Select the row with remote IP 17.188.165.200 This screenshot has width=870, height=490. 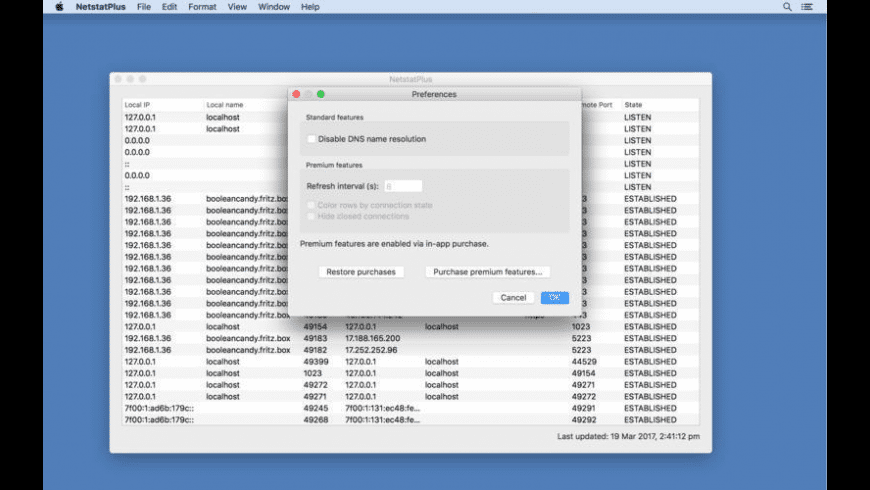[x=411, y=338]
